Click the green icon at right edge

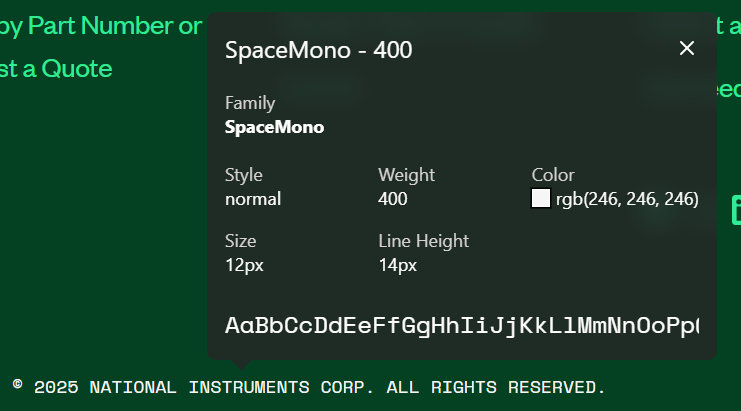coord(736,210)
